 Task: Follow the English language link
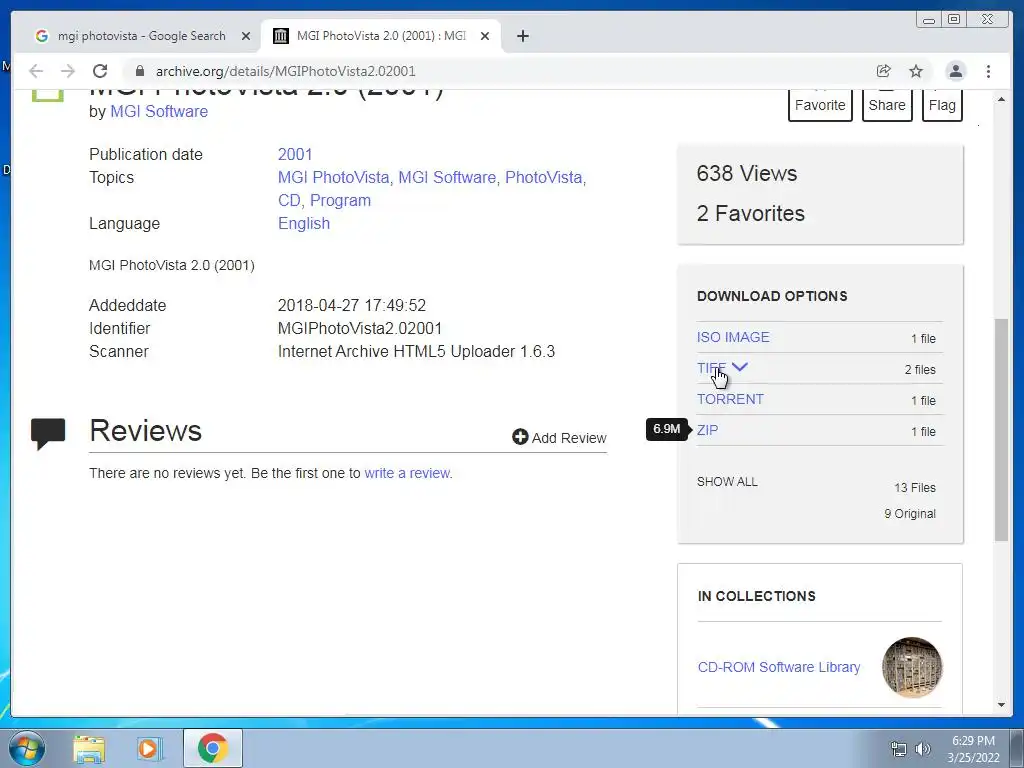click(304, 223)
